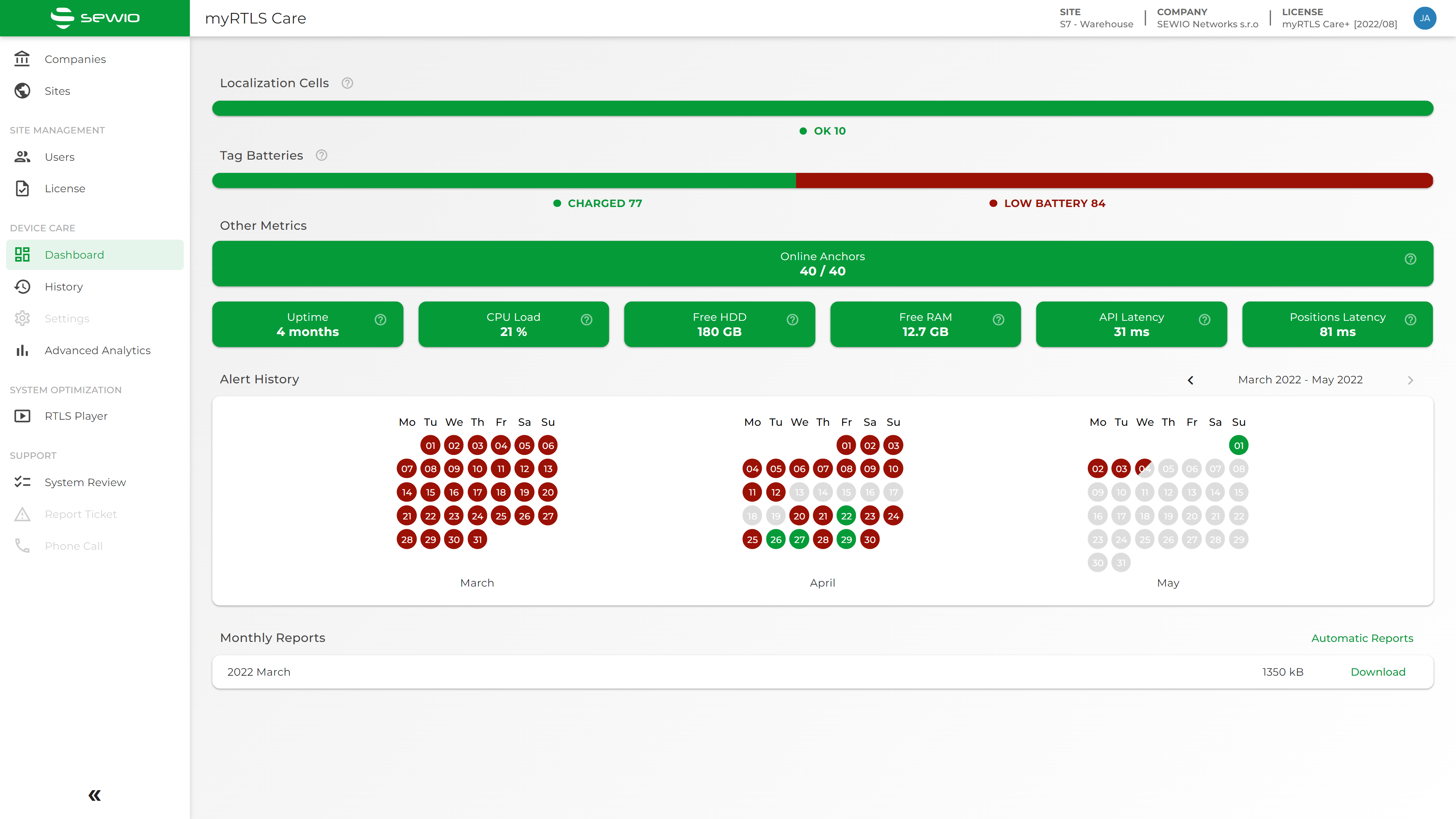Image resolution: width=1456 pixels, height=819 pixels.
Task: Open the History menu item
Action: click(63, 287)
